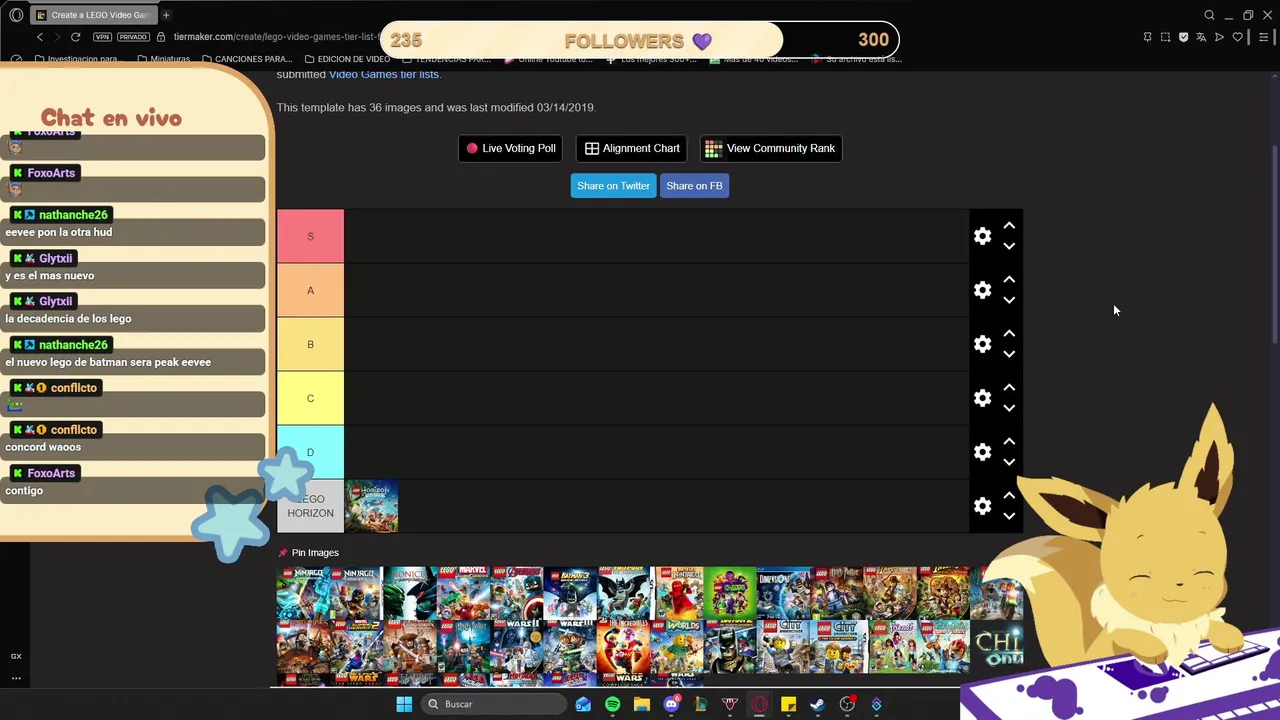Open League of Legends from the taskbar
1280x720 pixels.
pos(700,704)
